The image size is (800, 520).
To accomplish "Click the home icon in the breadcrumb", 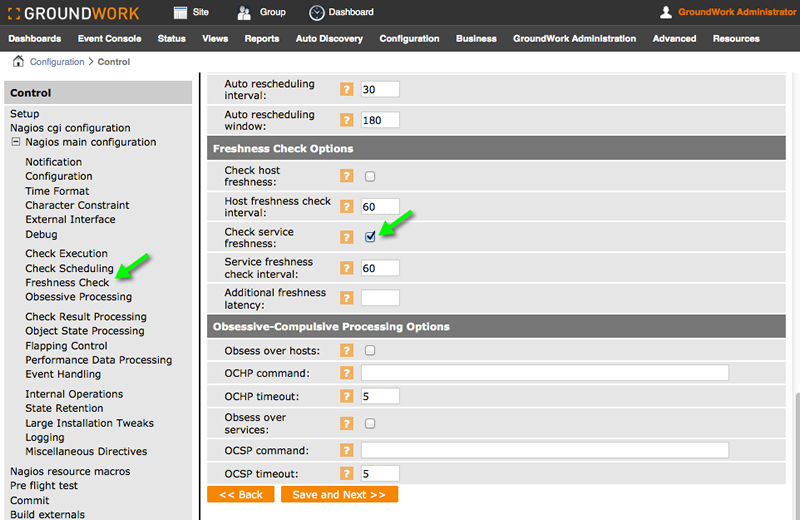I will tap(18, 61).
